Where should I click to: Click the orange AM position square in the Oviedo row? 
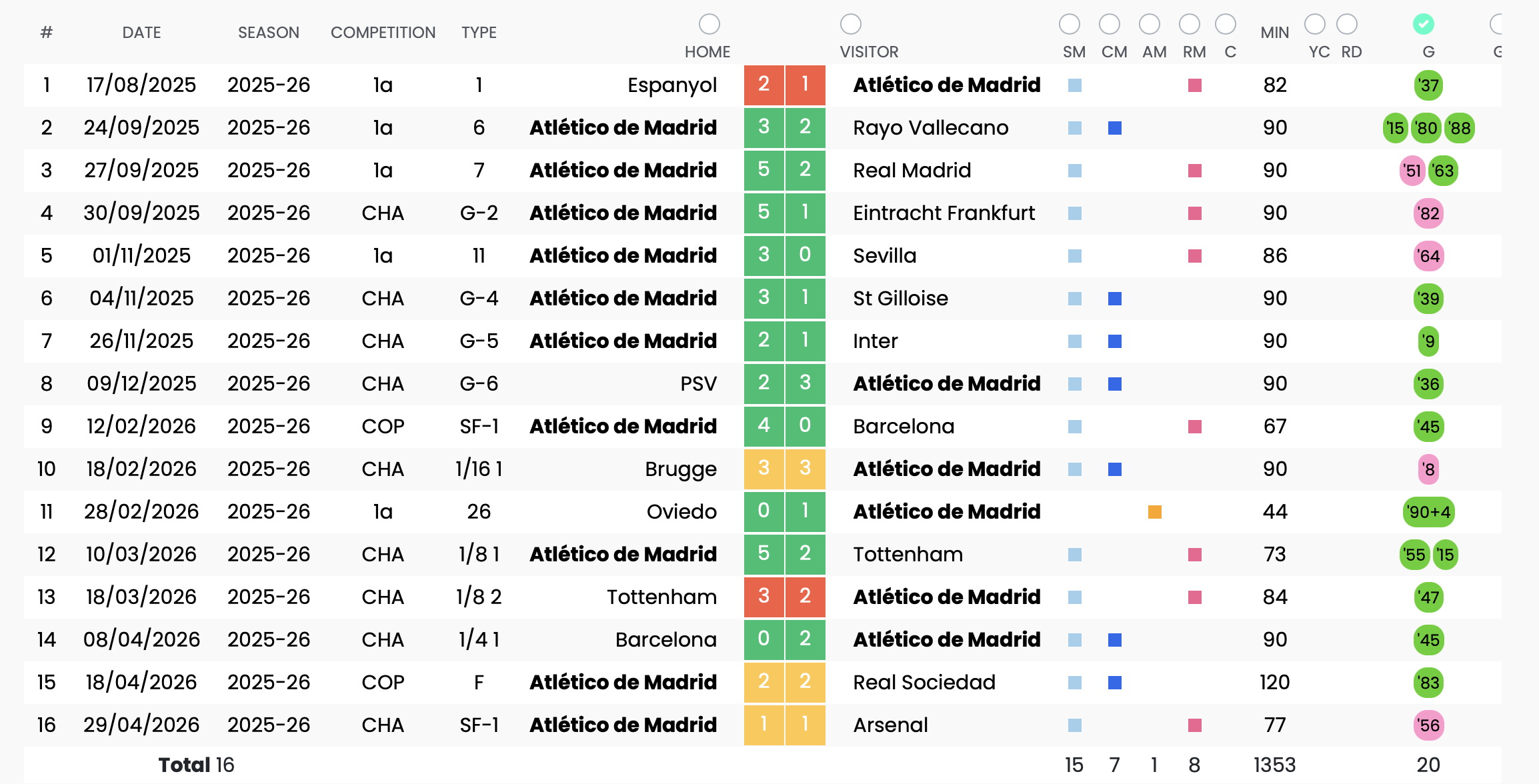coord(1155,512)
